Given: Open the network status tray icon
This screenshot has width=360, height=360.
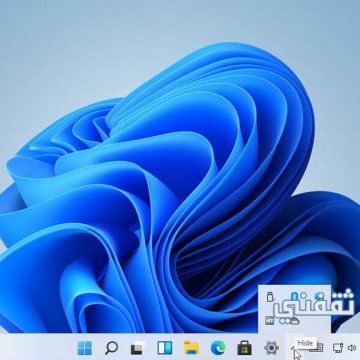Looking at the screenshot, I should pyautogui.click(x=338, y=348).
